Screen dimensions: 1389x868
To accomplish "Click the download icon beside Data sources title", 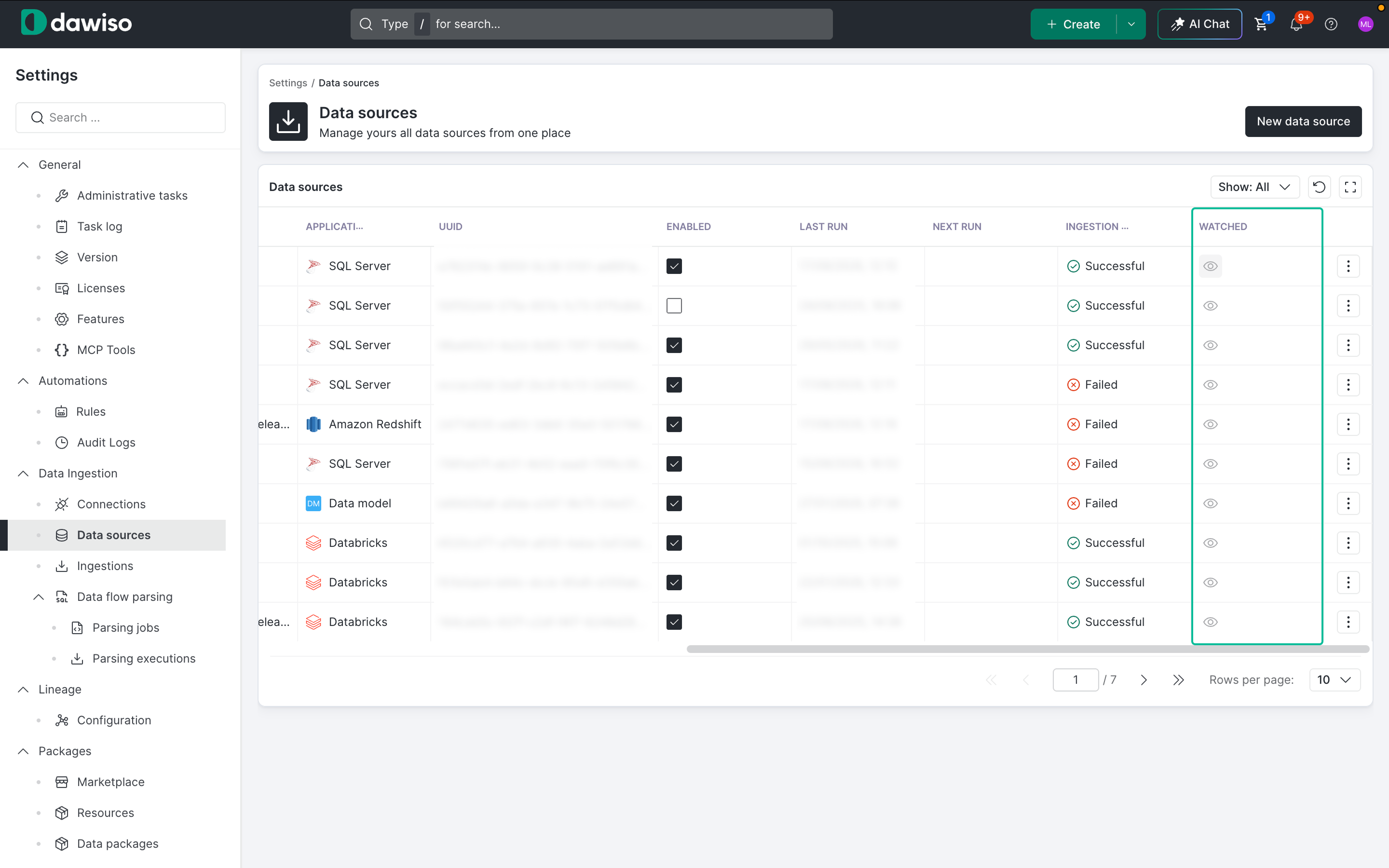I will (x=288, y=122).
